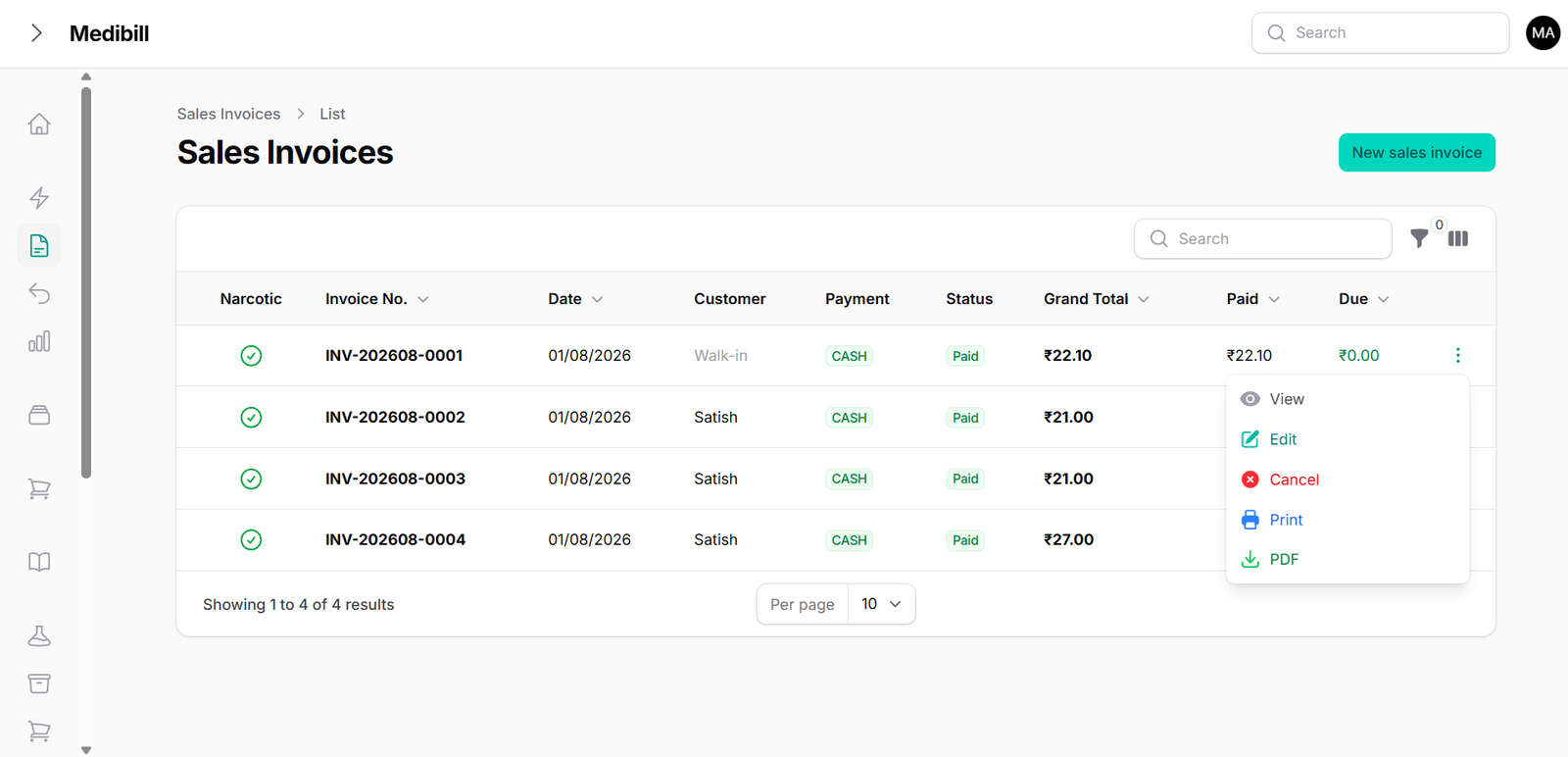Click narcotic check icon for INV-202608-0001
1568x757 pixels.
[251, 356]
